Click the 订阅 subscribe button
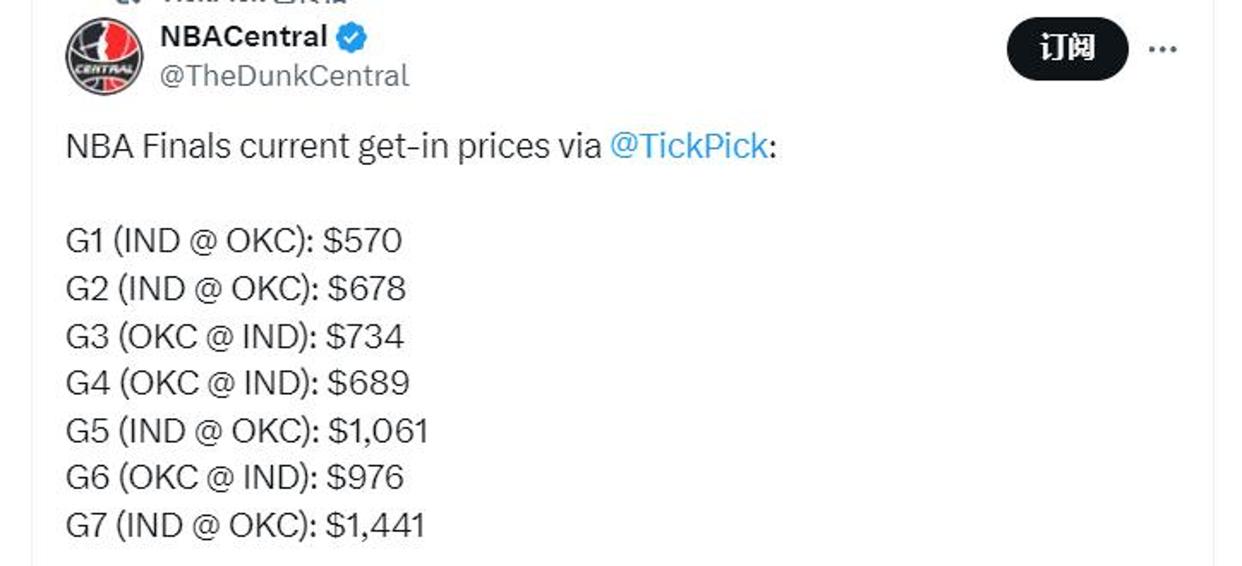This screenshot has height=566, width=1242. click(1067, 48)
